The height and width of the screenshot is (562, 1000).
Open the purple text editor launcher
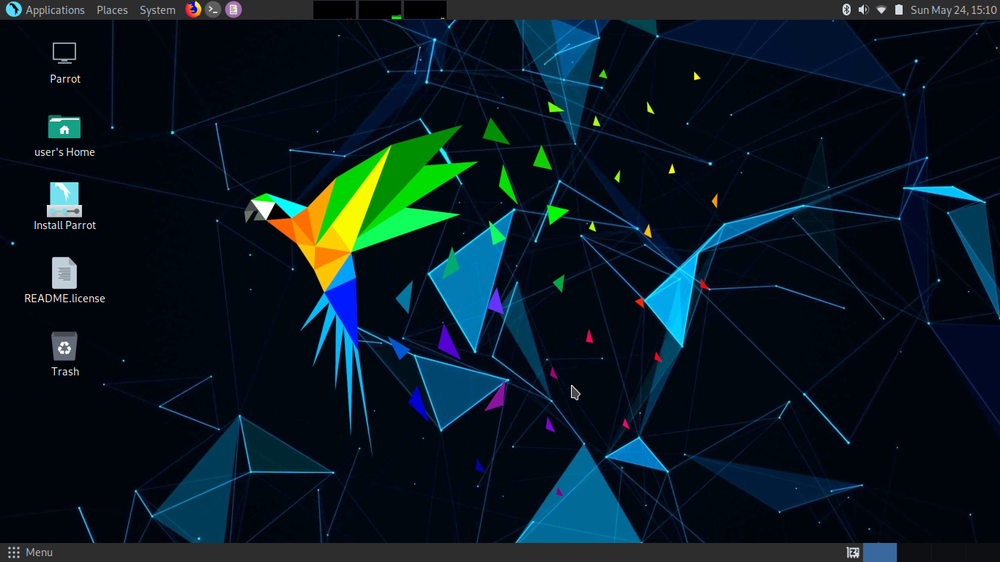(x=233, y=10)
